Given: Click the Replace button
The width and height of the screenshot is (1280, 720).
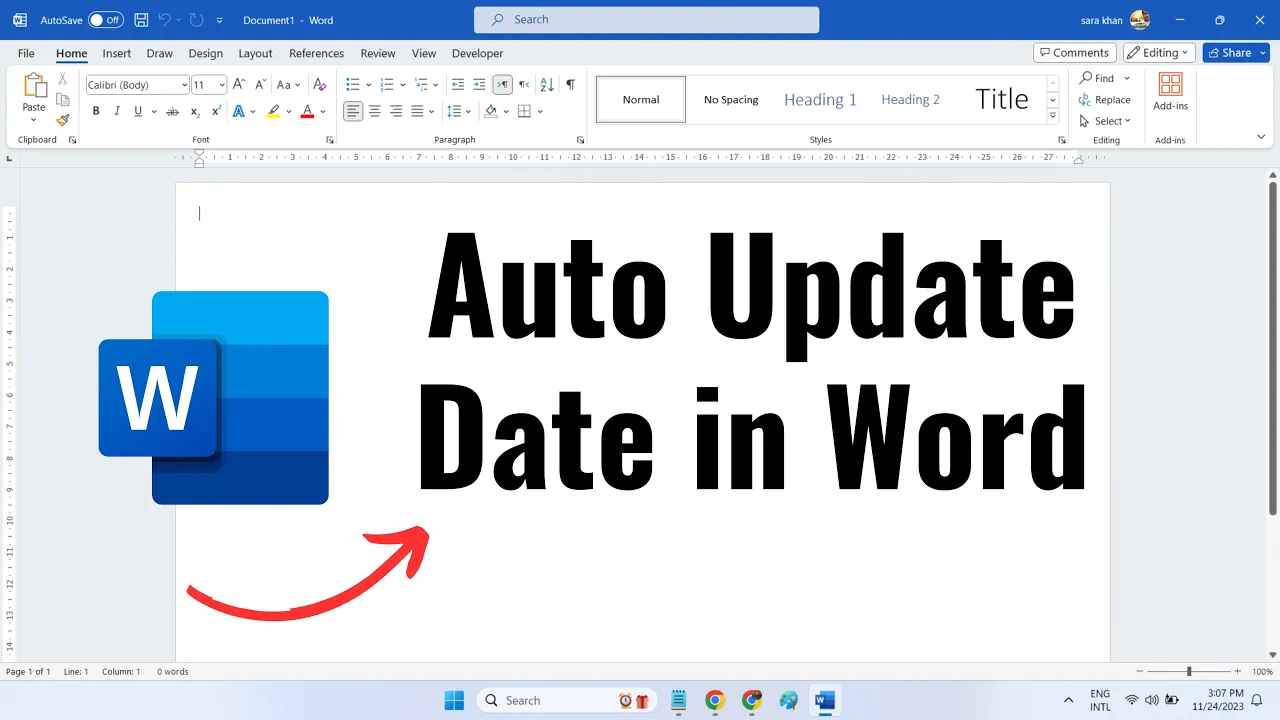Looking at the screenshot, I should [x=1104, y=100].
